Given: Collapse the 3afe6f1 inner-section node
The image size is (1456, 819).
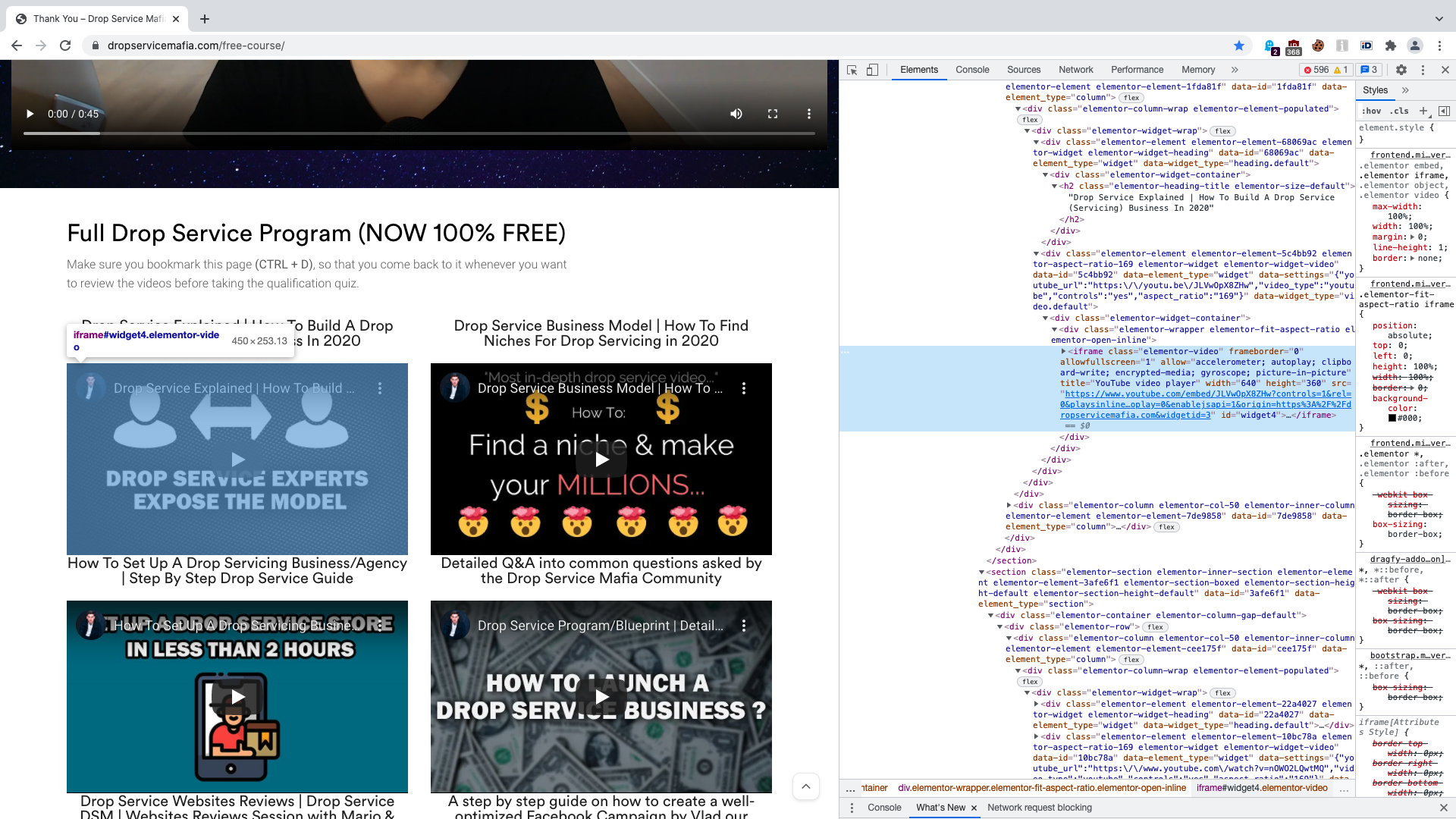Looking at the screenshot, I should (x=981, y=573).
